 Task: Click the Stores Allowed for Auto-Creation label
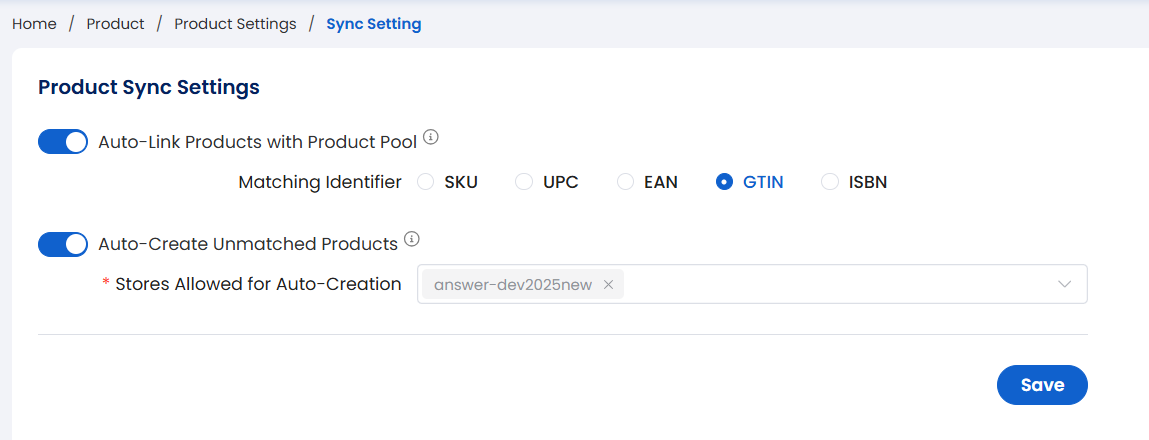(x=258, y=284)
